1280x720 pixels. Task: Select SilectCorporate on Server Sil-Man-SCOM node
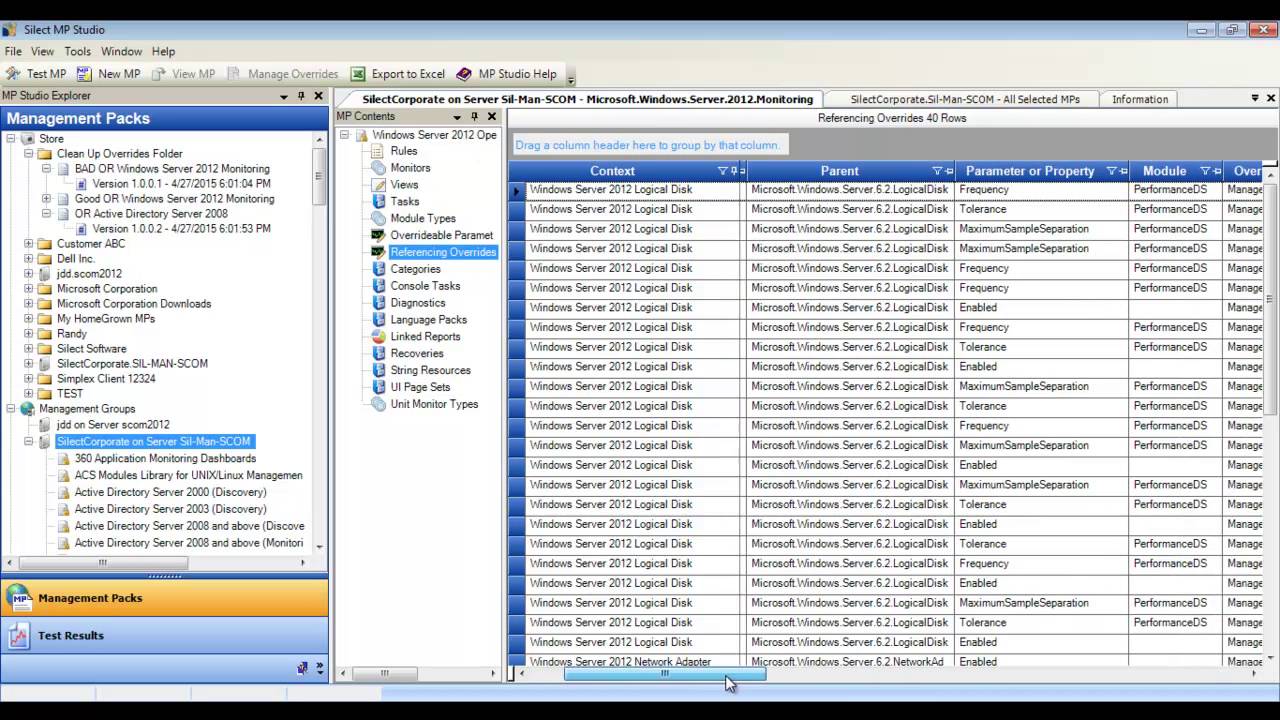click(153, 442)
